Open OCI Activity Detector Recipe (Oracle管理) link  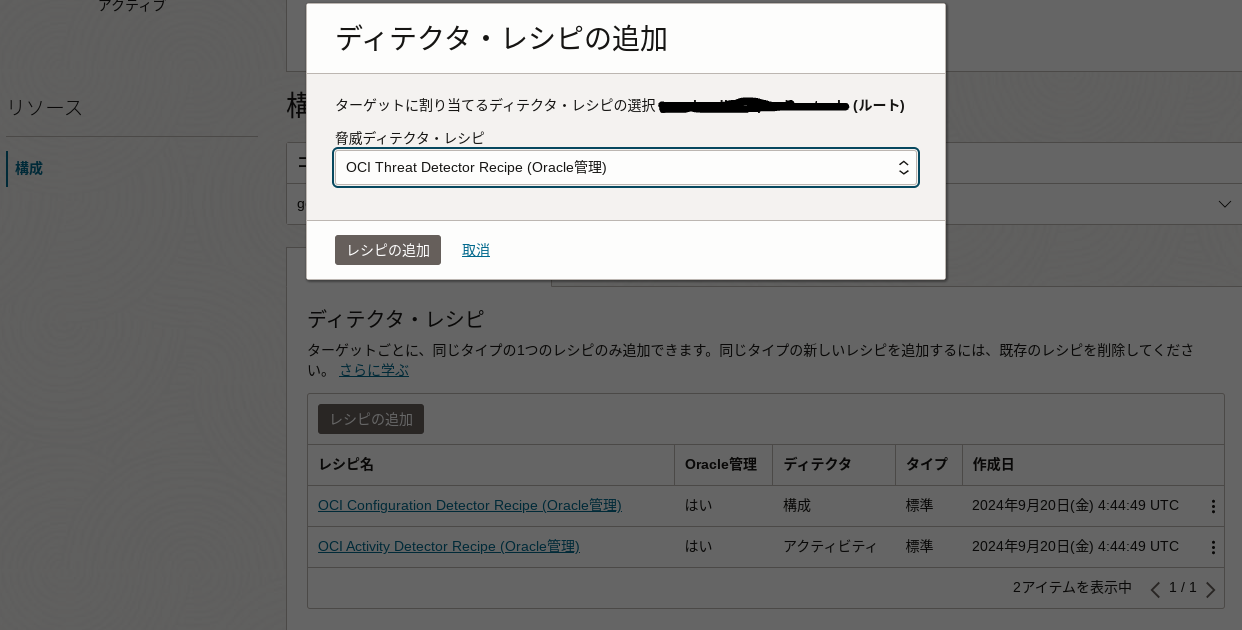click(x=448, y=546)
